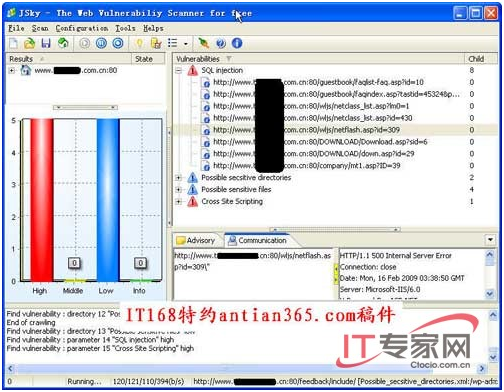
Task: Pause the running scan
Action: point(101,43)
